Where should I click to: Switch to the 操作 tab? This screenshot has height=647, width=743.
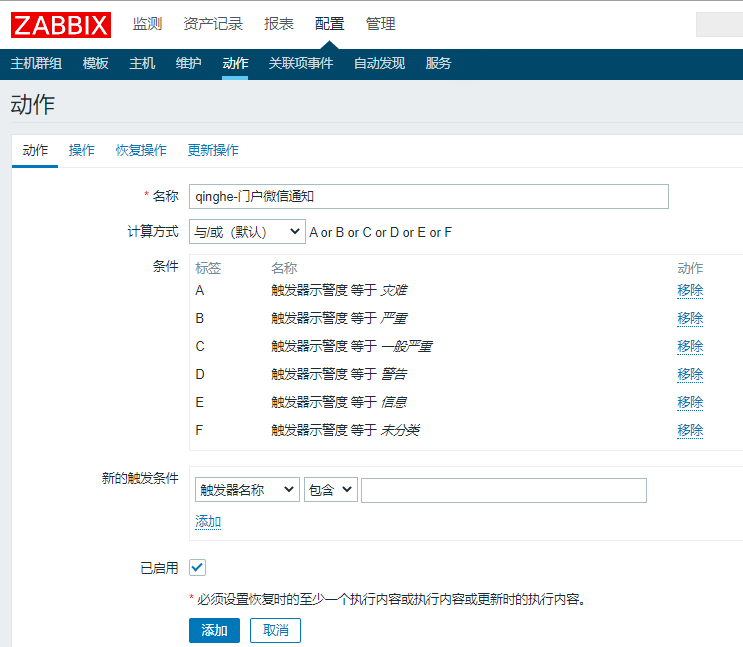pos(82,150)
